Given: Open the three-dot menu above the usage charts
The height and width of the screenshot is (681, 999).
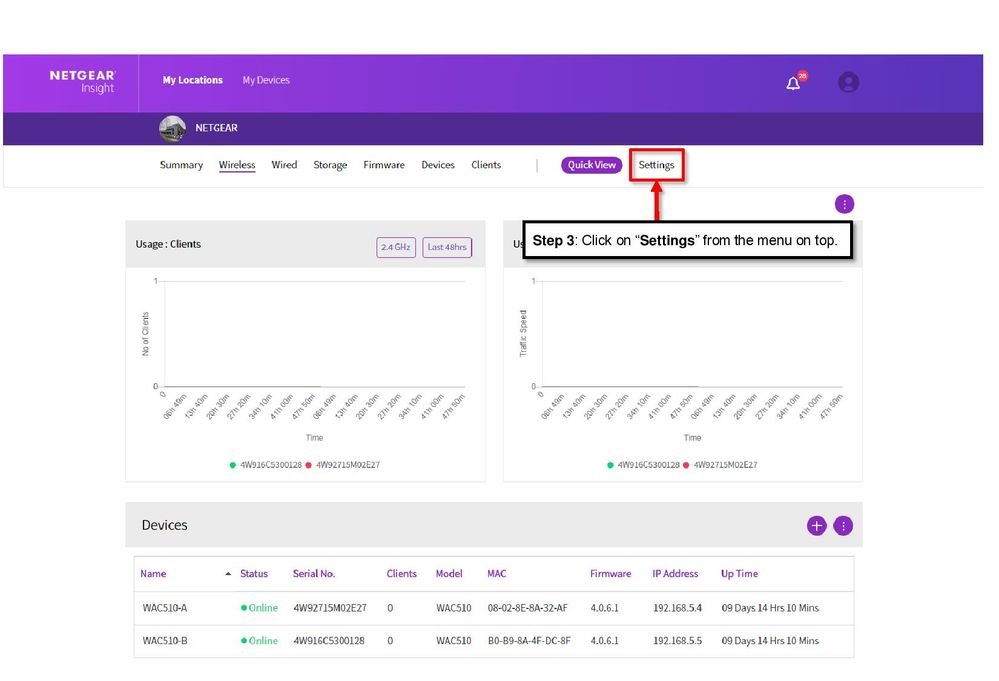Looking at the screenshot, I should click(x=844, y=204).
